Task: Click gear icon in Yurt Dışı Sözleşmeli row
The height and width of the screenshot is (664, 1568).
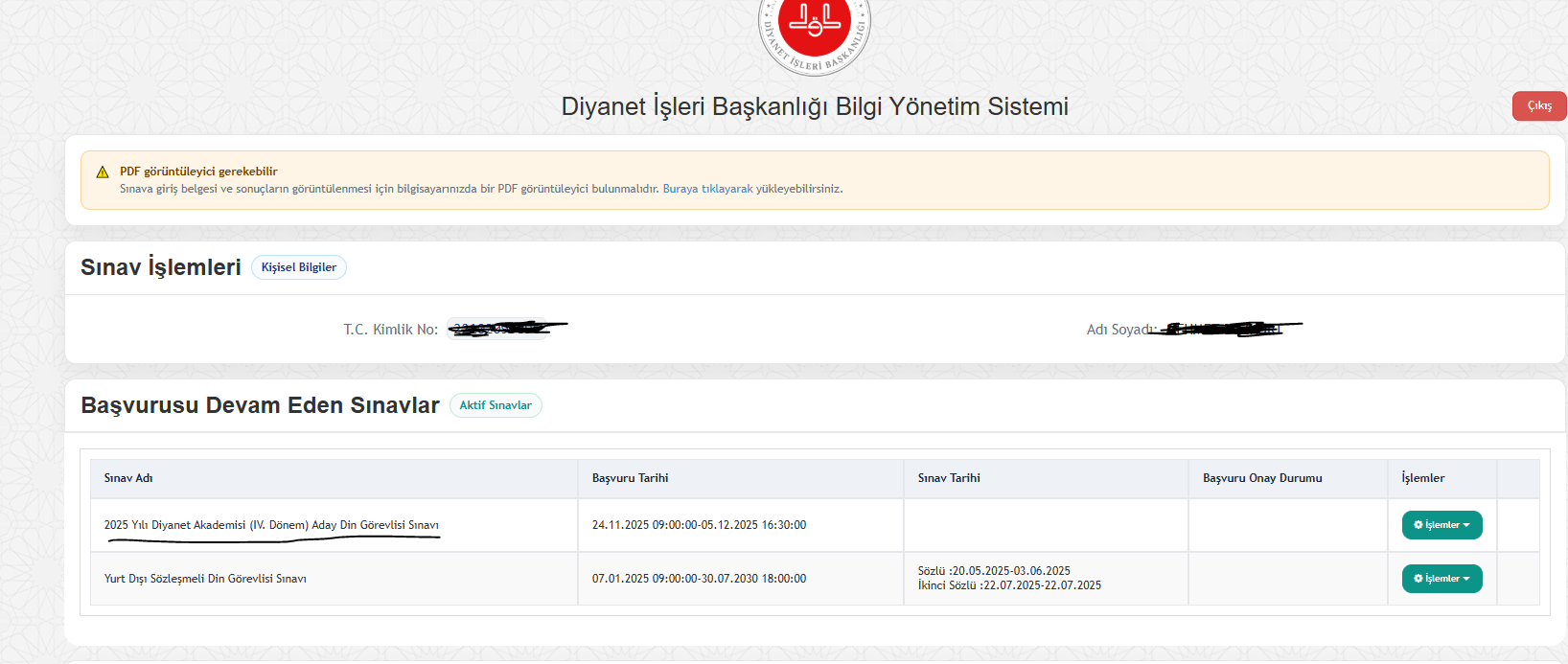Action: click(1418, 579)
